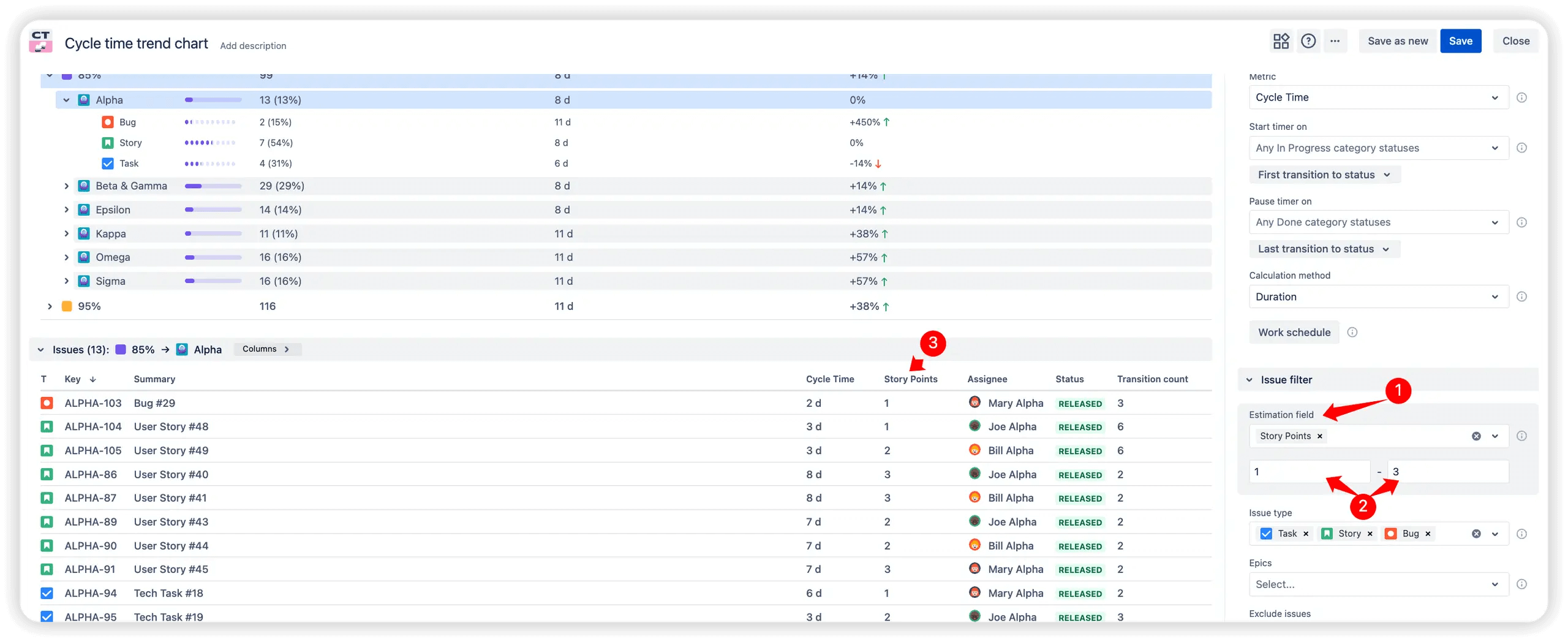The width and height of the screenshot is (1568, 642).
Task: Open the dashboard widgets grid icon
Action: [1281, 41]
